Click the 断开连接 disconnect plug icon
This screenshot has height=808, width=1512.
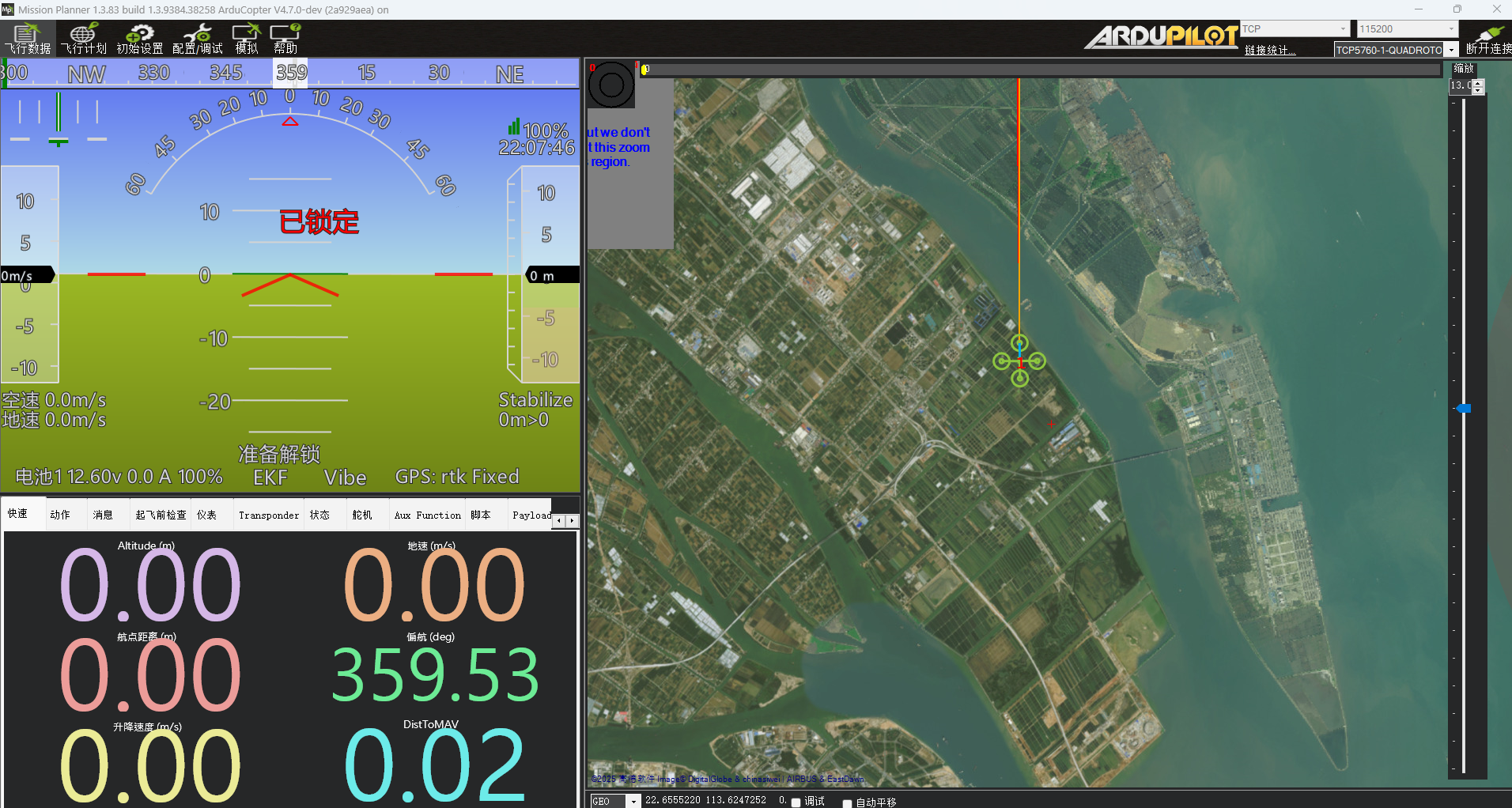[x=1488, y=39]
